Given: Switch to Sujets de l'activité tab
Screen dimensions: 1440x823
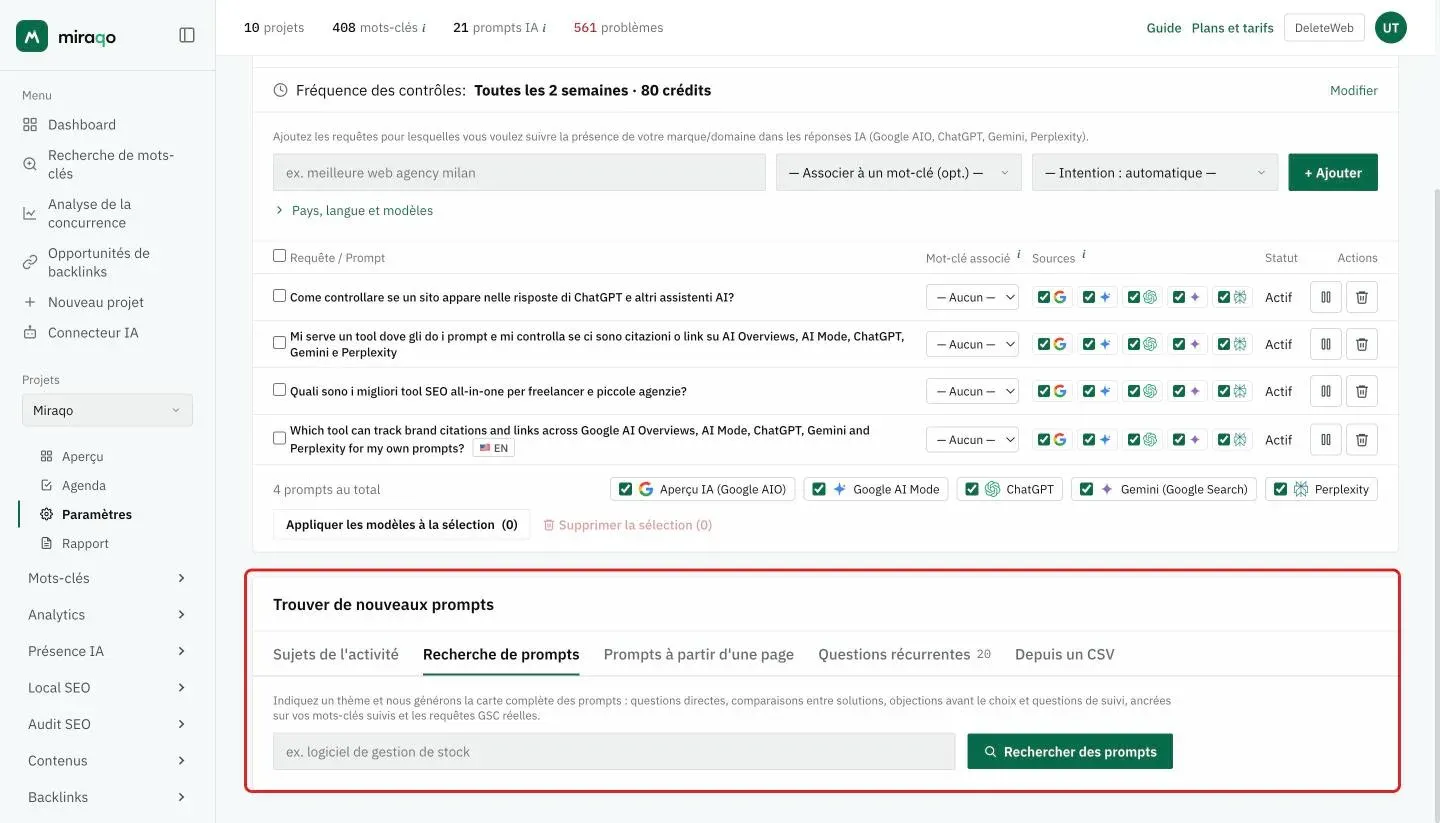Looking at the screenshot, I should tap(336, 654).
